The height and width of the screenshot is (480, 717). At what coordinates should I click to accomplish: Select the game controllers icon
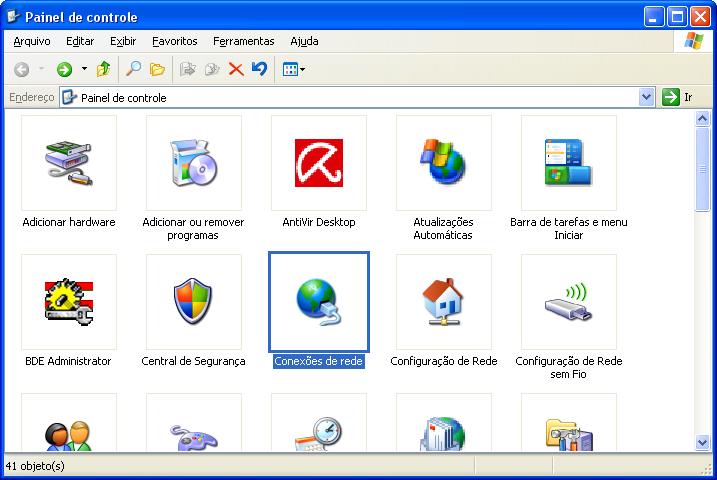[x=194, y=422]
